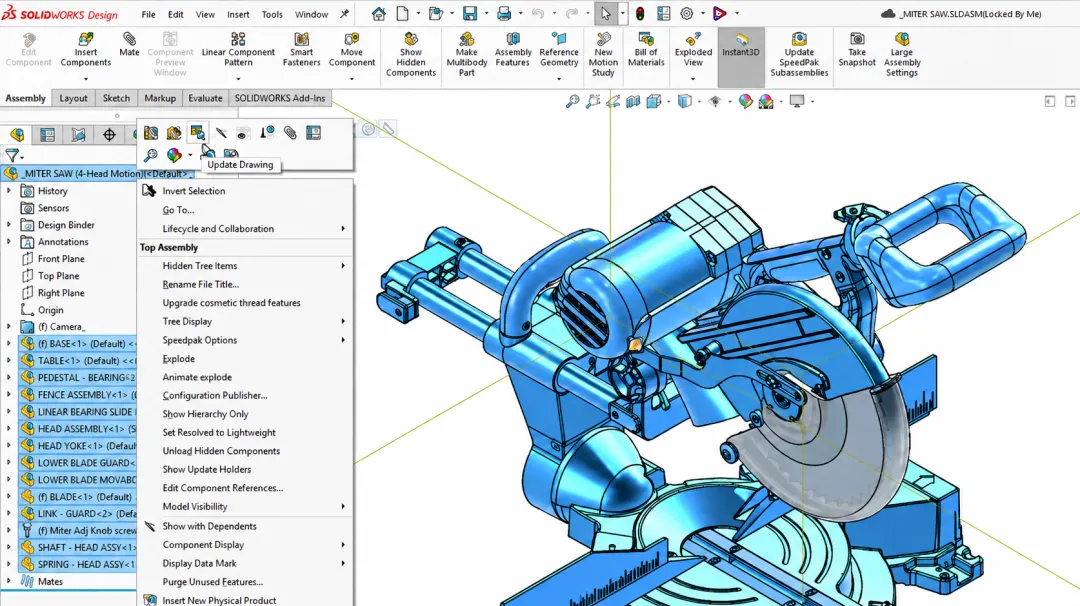This screenshot has height=606, width=1080.
Task: Click Make Multibody Part
Action: click(x=466, y=55)
